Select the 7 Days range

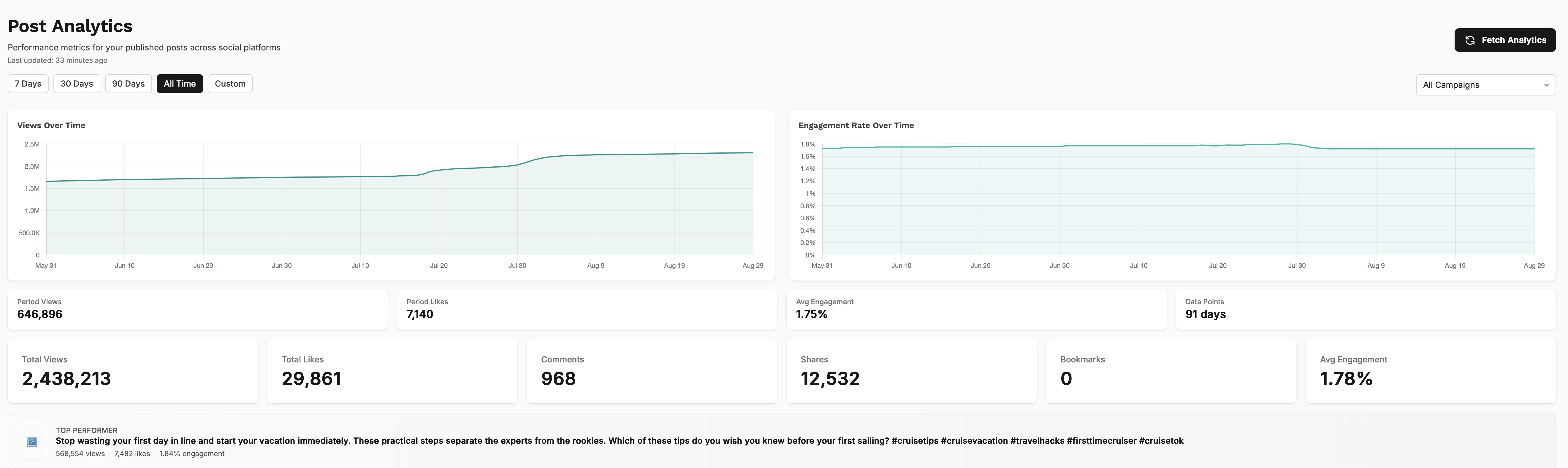28,84
